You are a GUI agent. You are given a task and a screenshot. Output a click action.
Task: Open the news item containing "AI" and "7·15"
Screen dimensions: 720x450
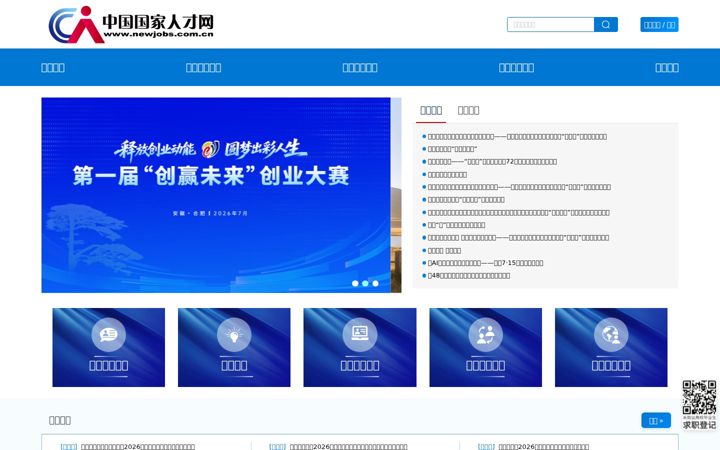485,263
